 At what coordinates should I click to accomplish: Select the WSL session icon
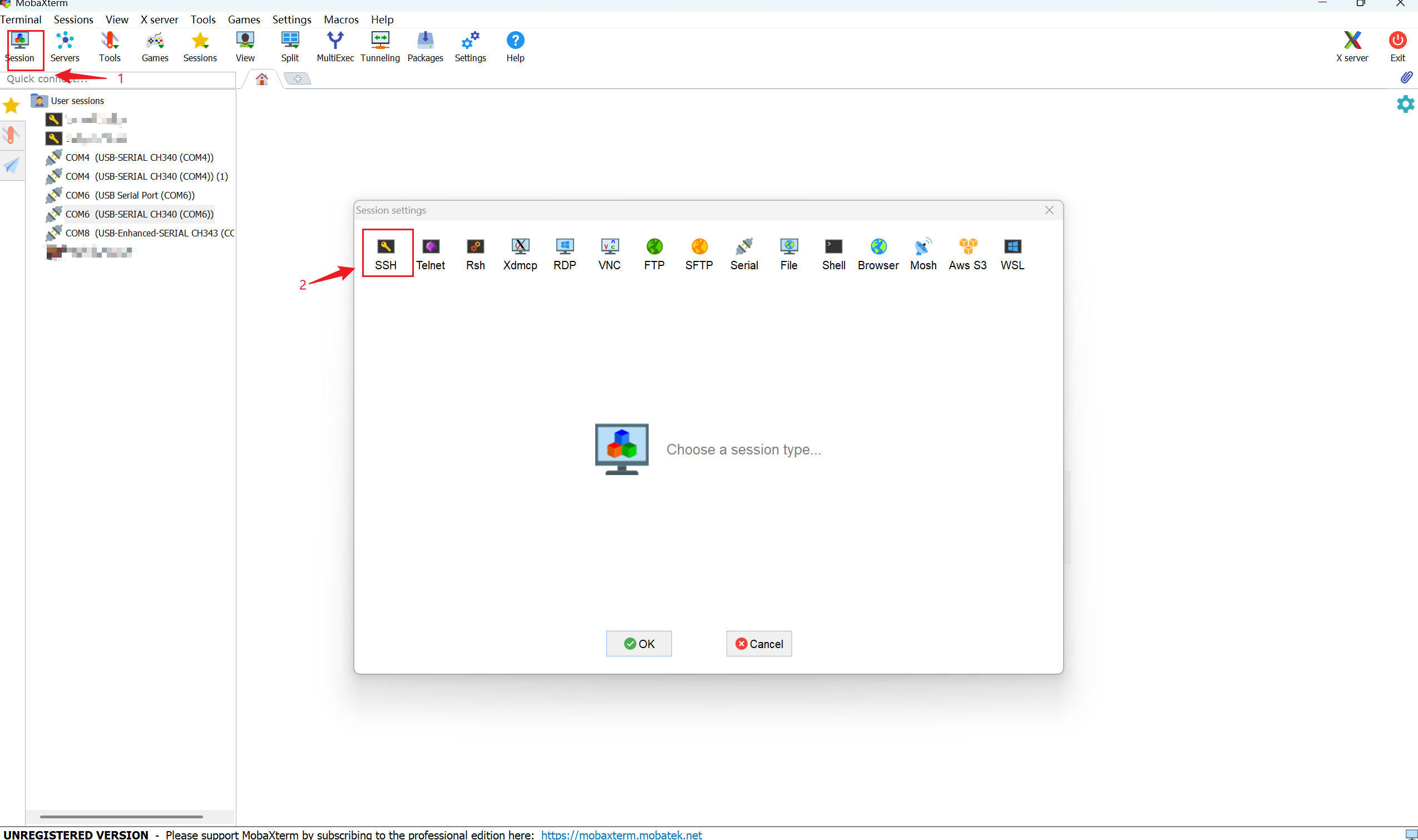pyautogui.click(x=1011, y=253)
